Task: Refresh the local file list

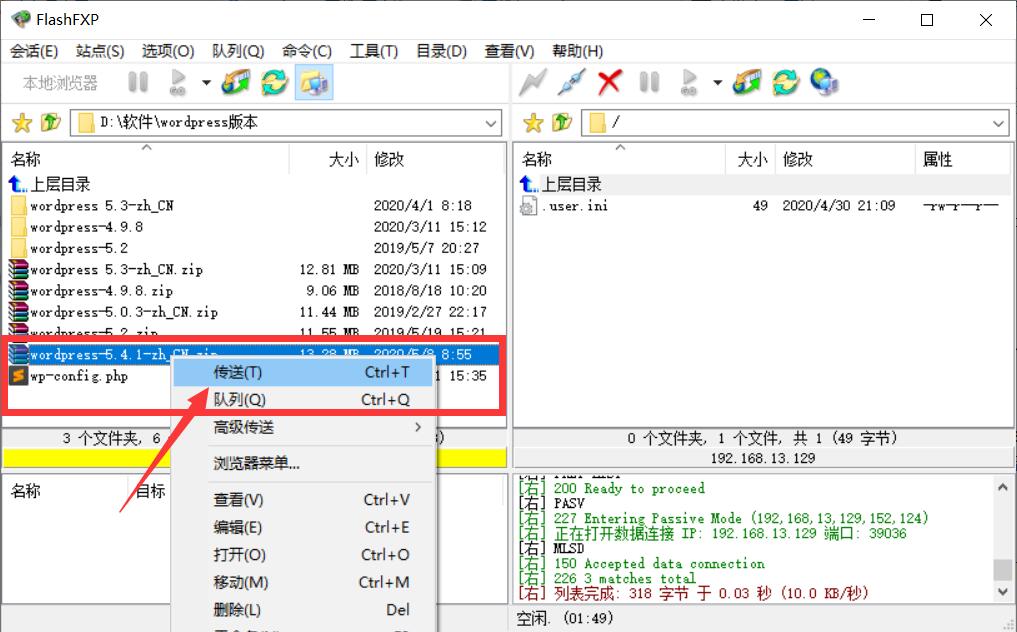Action: pyautogui.click(x=274, y=82)
